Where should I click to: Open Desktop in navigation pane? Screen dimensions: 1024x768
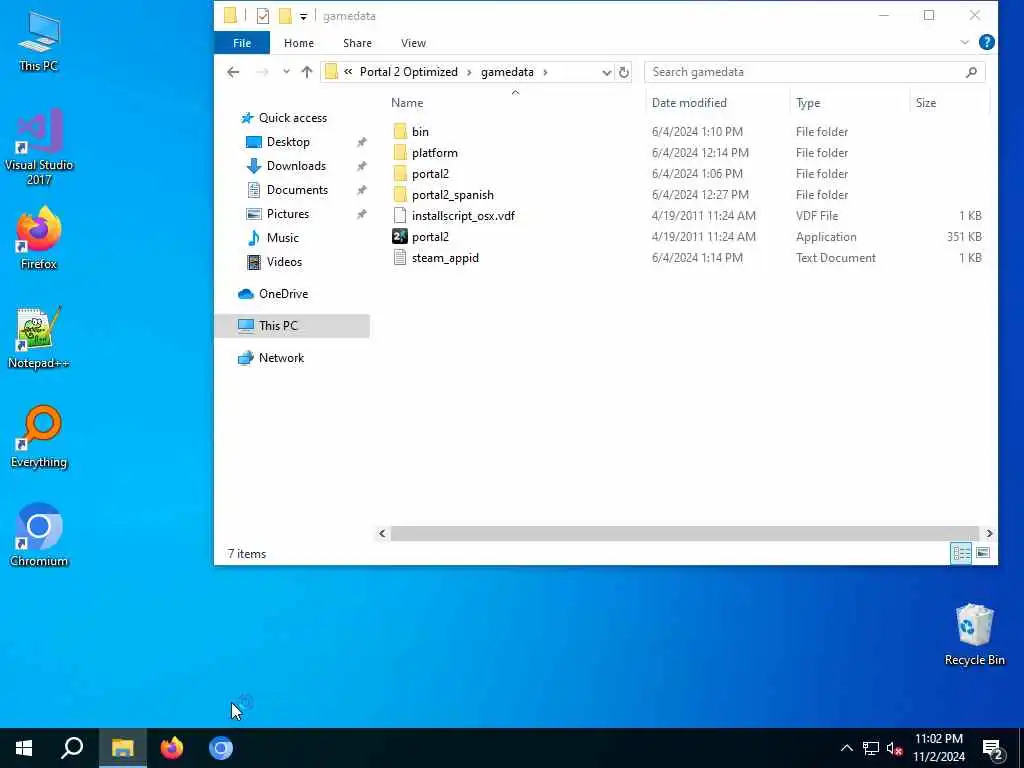[288, 142]
